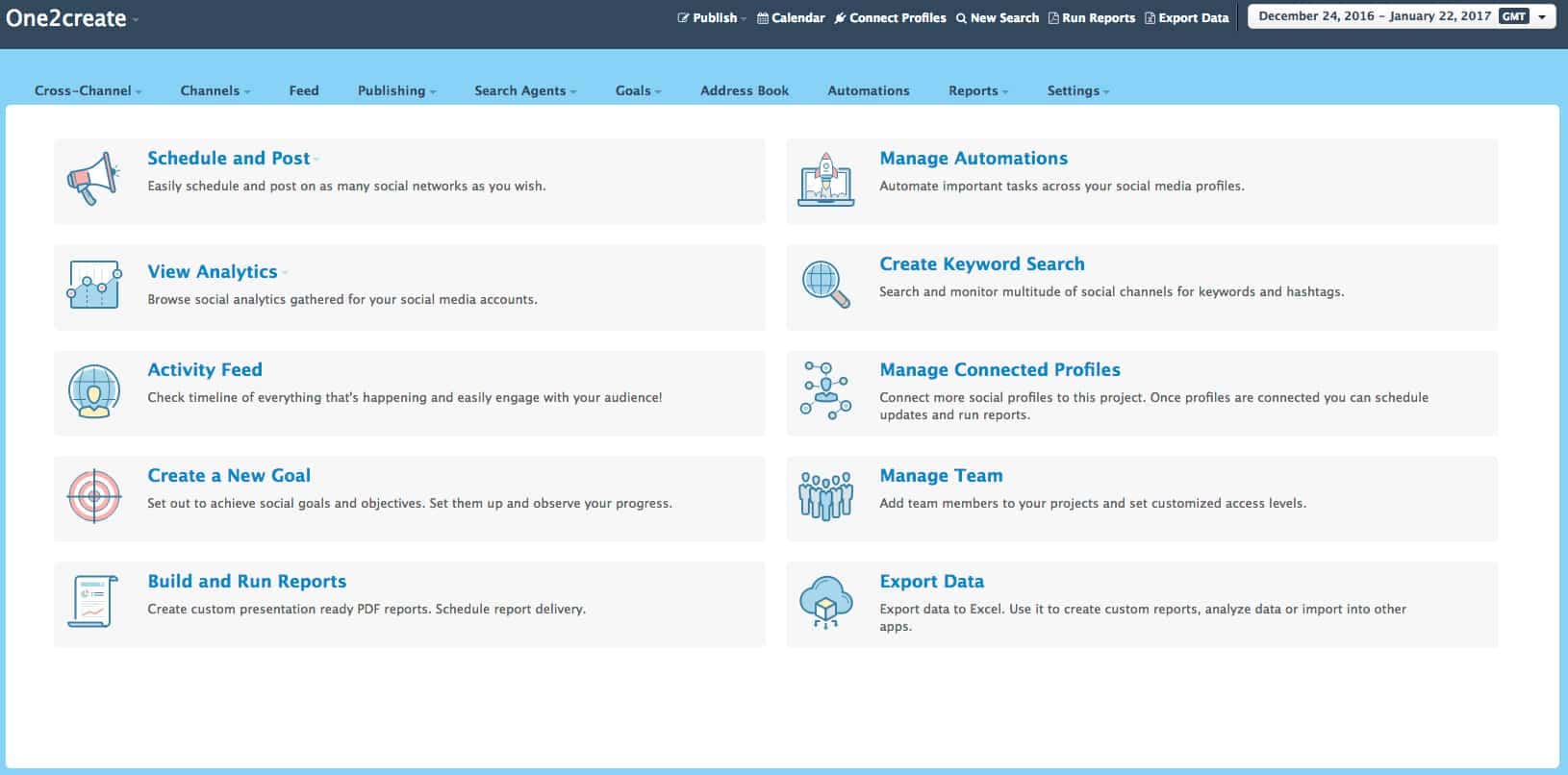Click Export Data in the top bar
This screenshot has height=775, width=1568.
(x=1186, y=17)
